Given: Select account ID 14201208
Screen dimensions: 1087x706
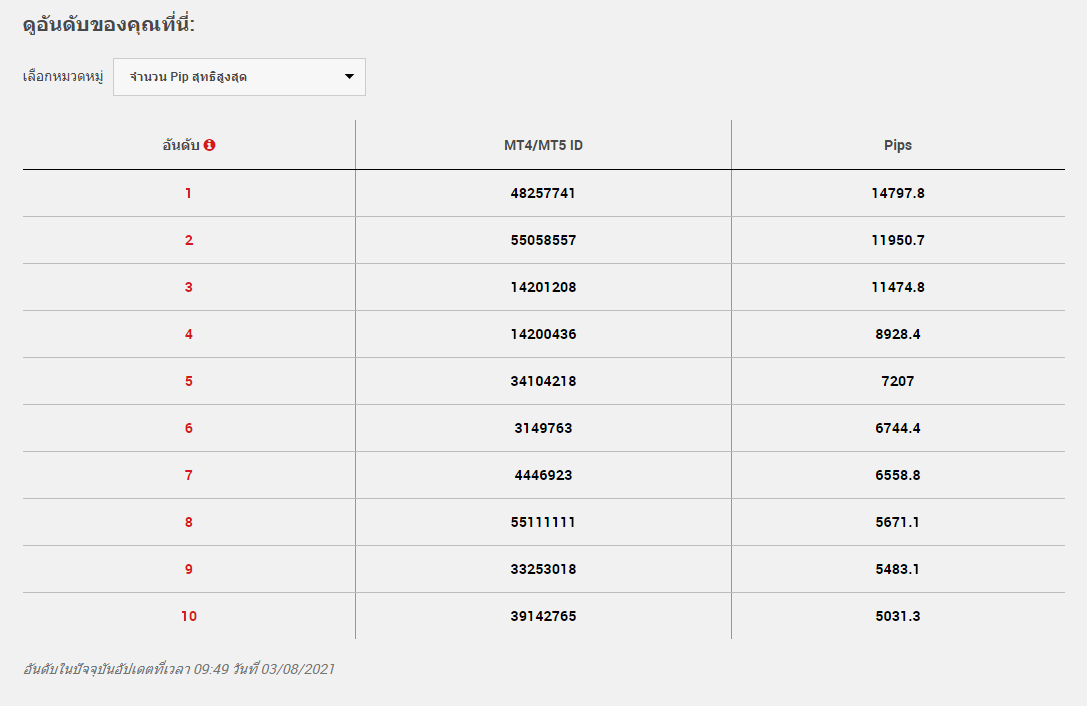Looking at the screenshot, I should (544, 287).
